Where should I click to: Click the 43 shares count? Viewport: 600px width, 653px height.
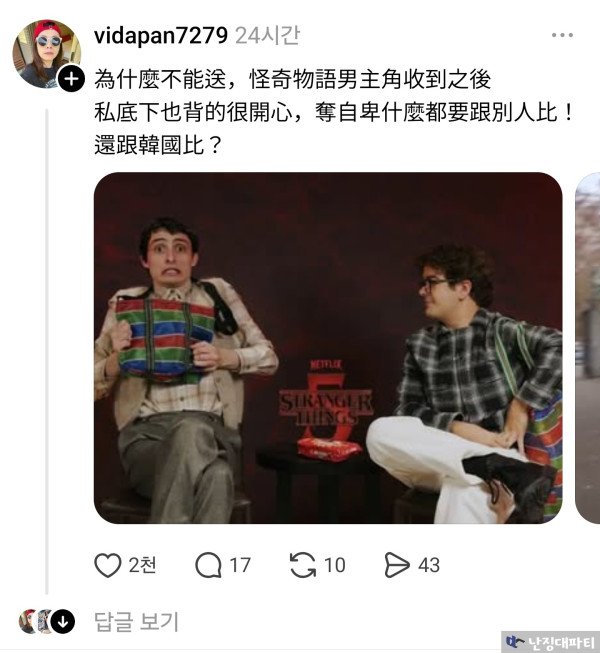coord(429,566)
